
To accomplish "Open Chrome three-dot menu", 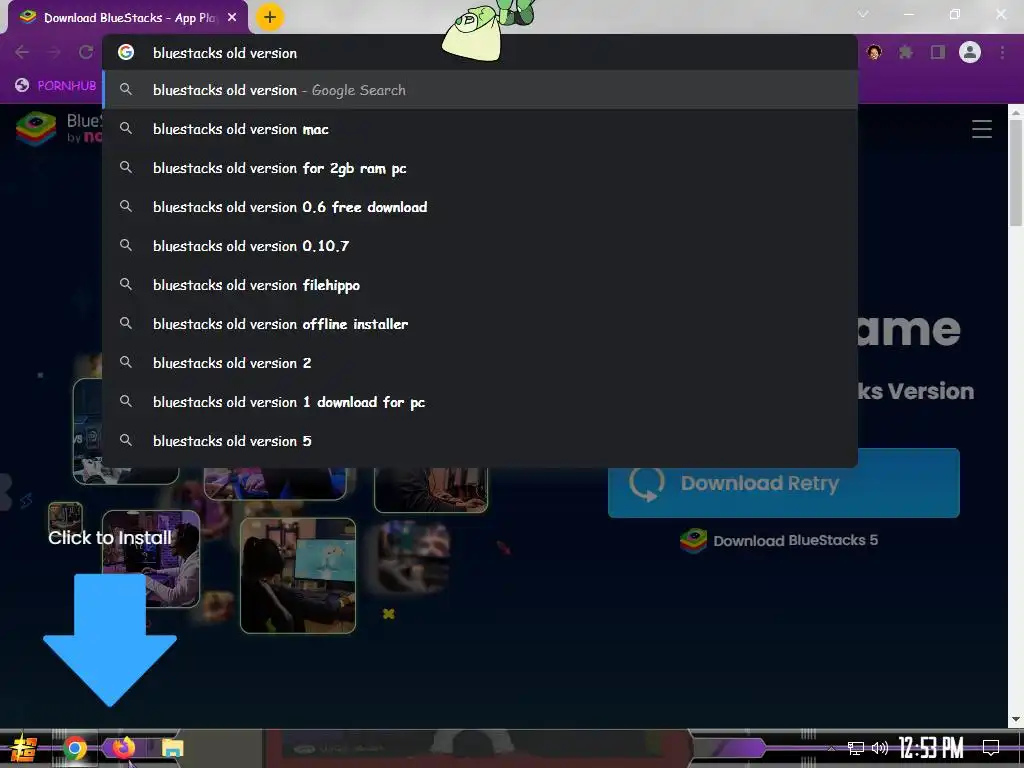I will coord(1002,52).
